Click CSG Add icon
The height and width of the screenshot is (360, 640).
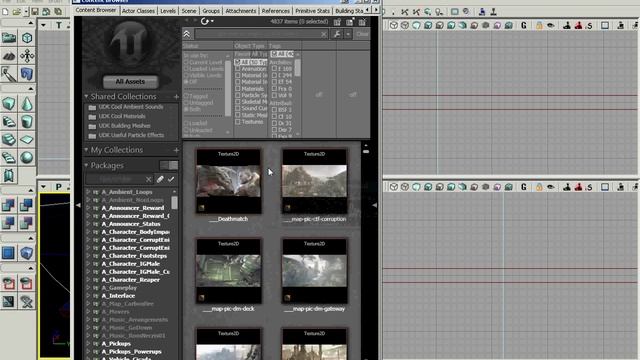9,205
